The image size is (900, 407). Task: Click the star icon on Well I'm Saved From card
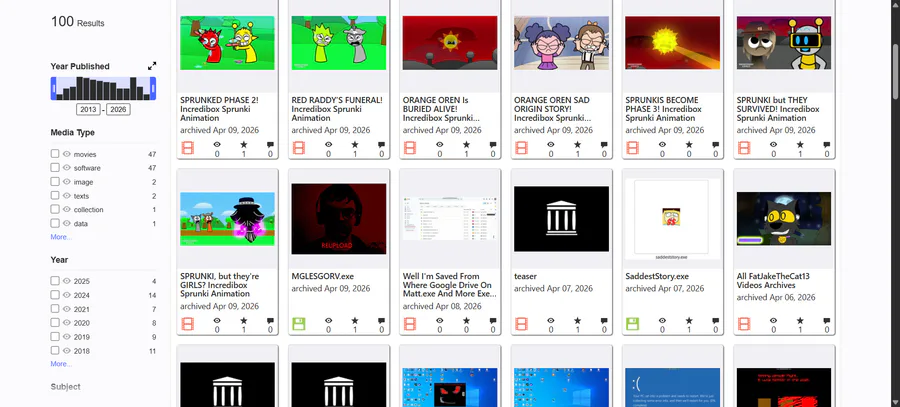pos(466,320)
